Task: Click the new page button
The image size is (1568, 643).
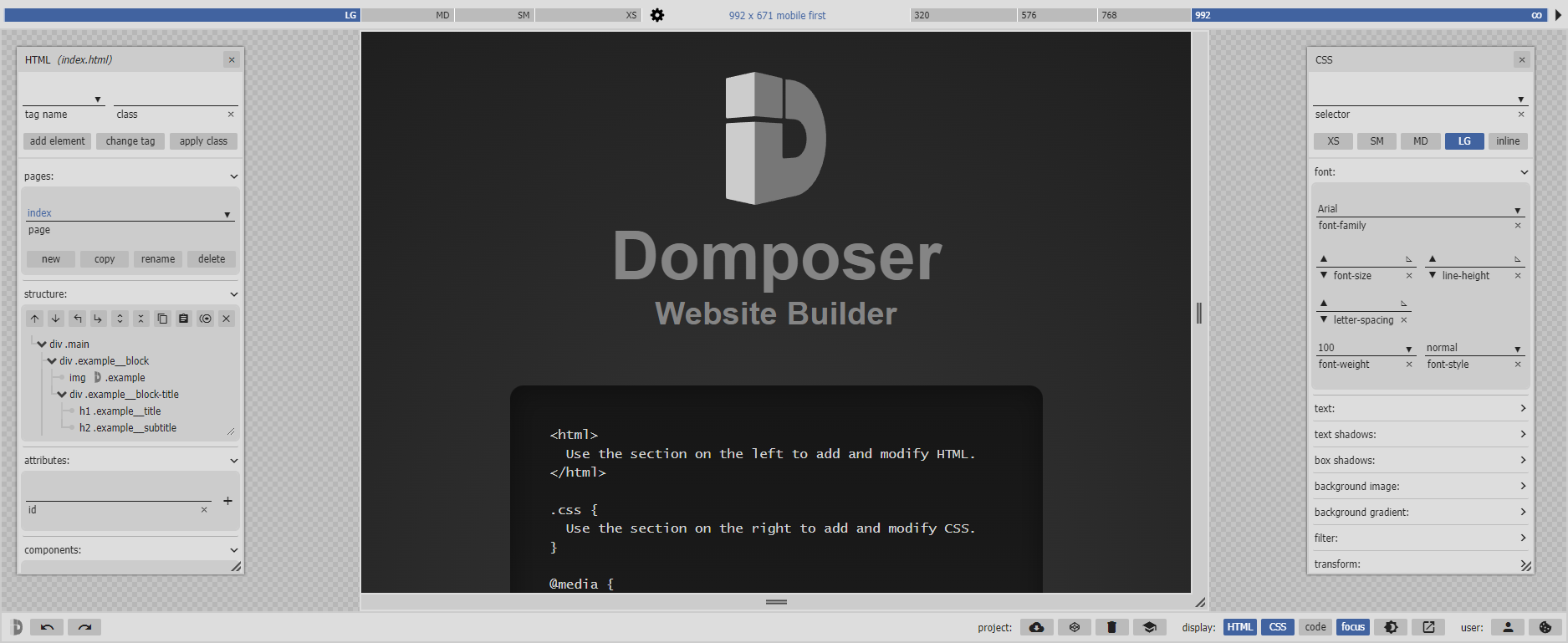Action: point(51,259)
